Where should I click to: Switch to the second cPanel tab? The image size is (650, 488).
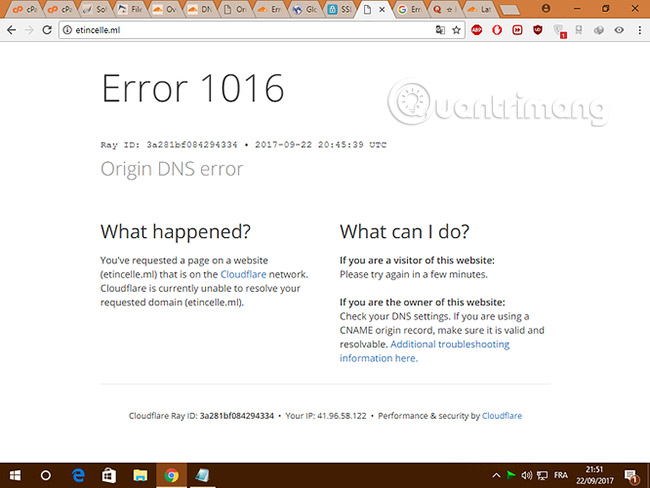pos(61,9)
